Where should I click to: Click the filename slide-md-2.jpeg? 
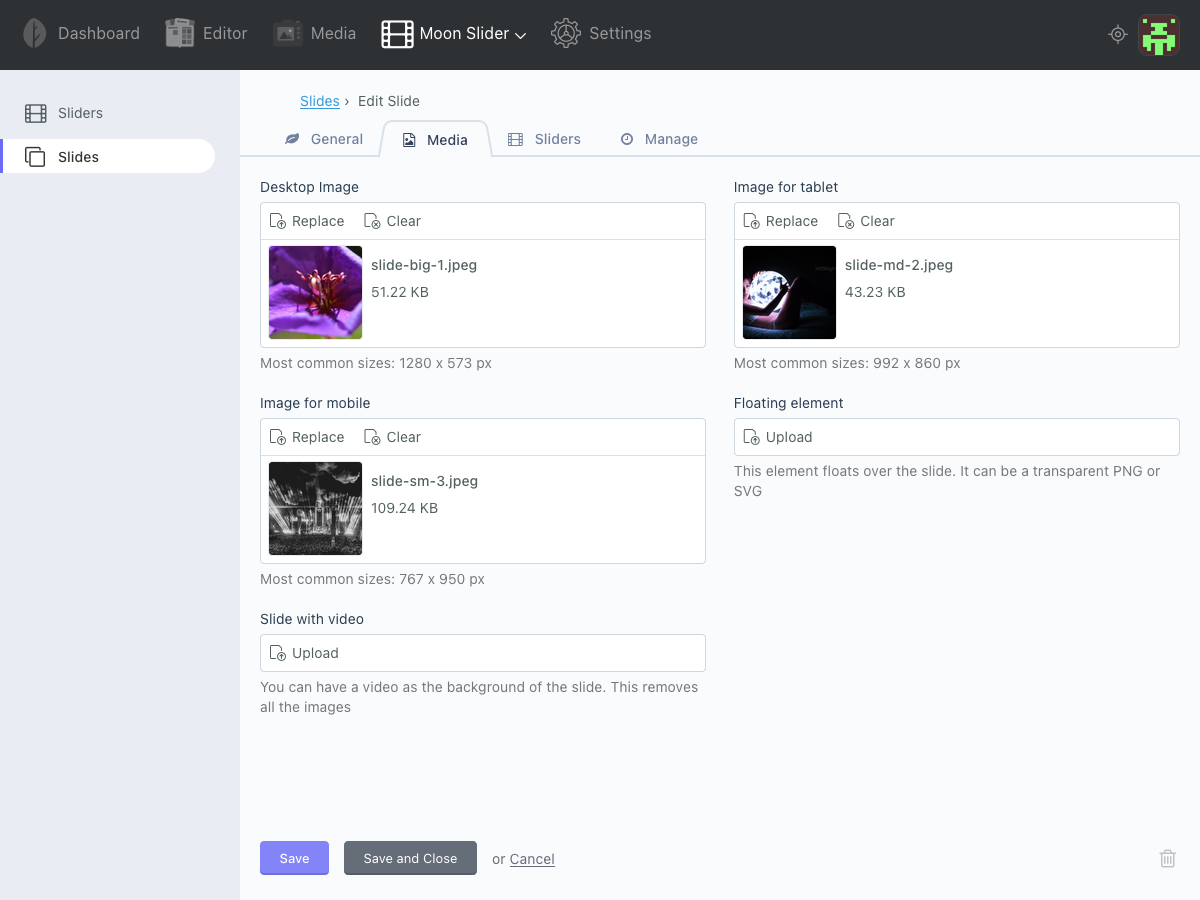899,265
